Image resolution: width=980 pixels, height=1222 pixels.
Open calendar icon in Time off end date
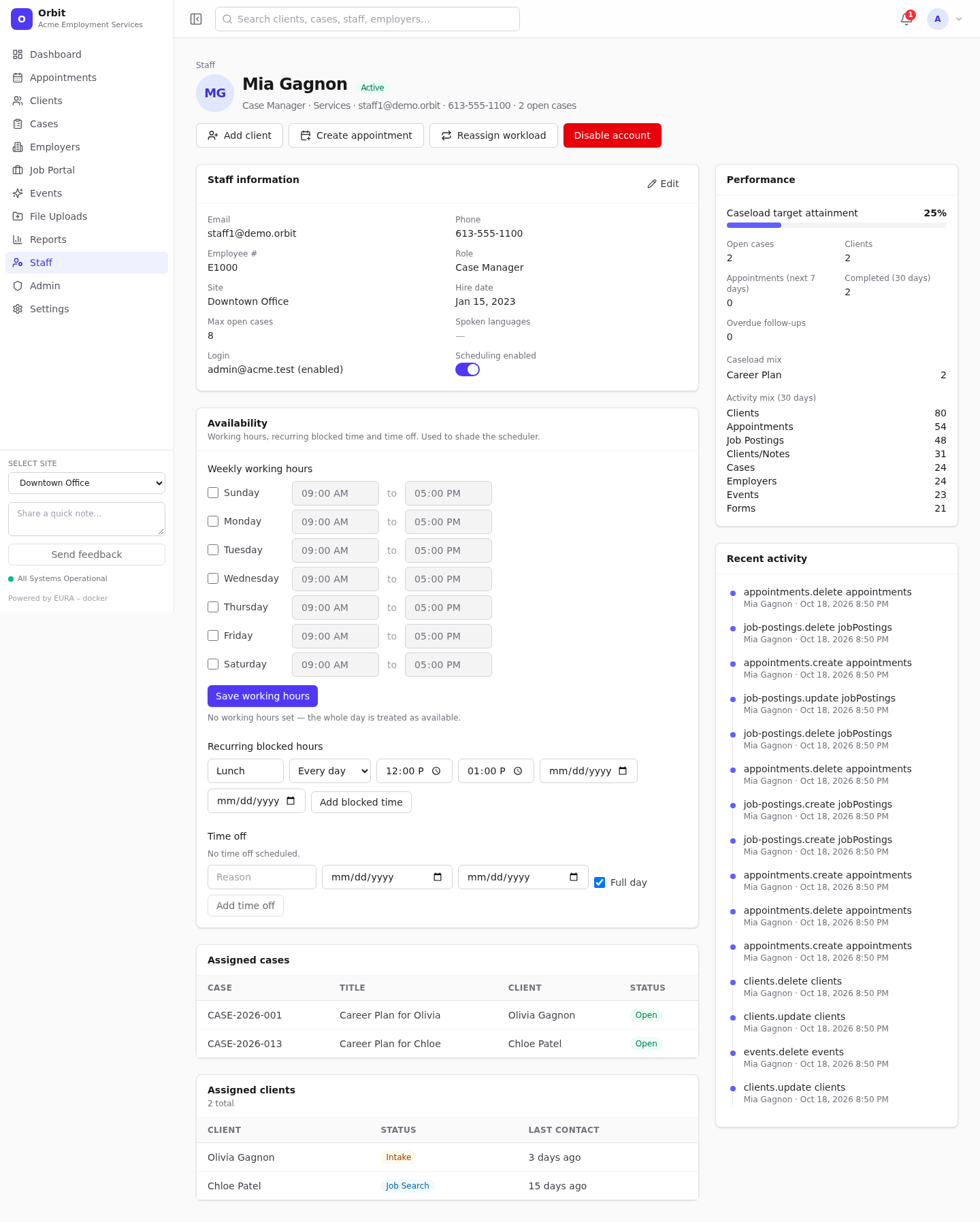574,877
